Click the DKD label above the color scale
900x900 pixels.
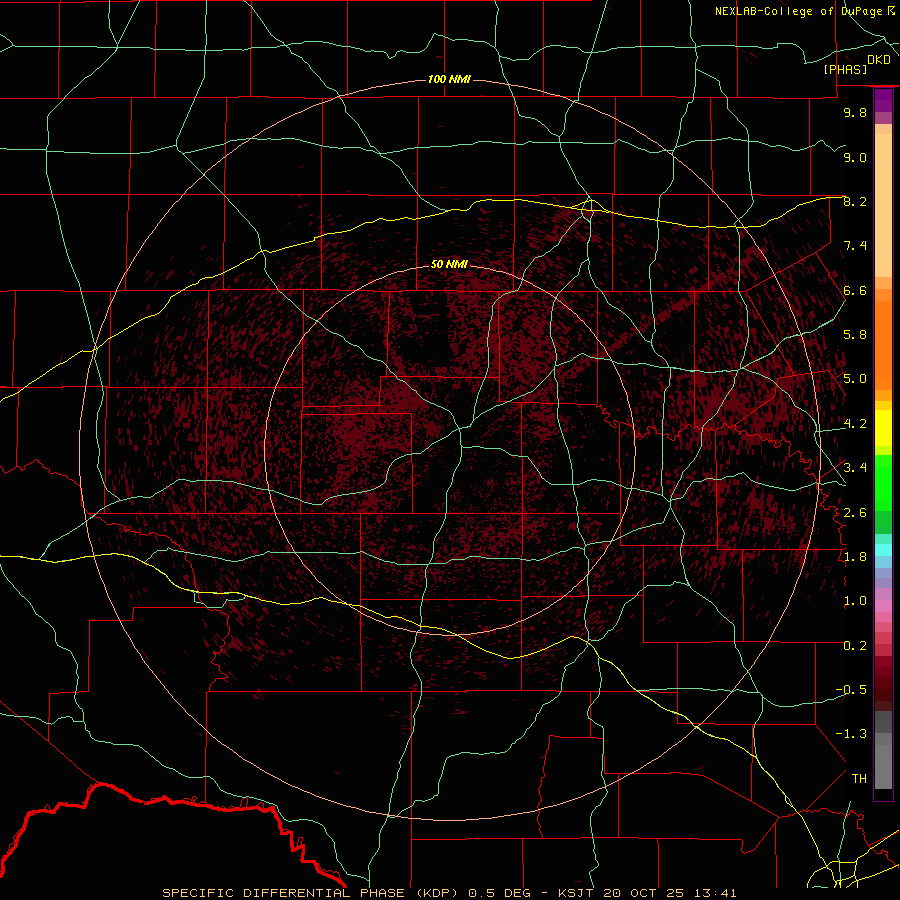[x=879, y=59]
